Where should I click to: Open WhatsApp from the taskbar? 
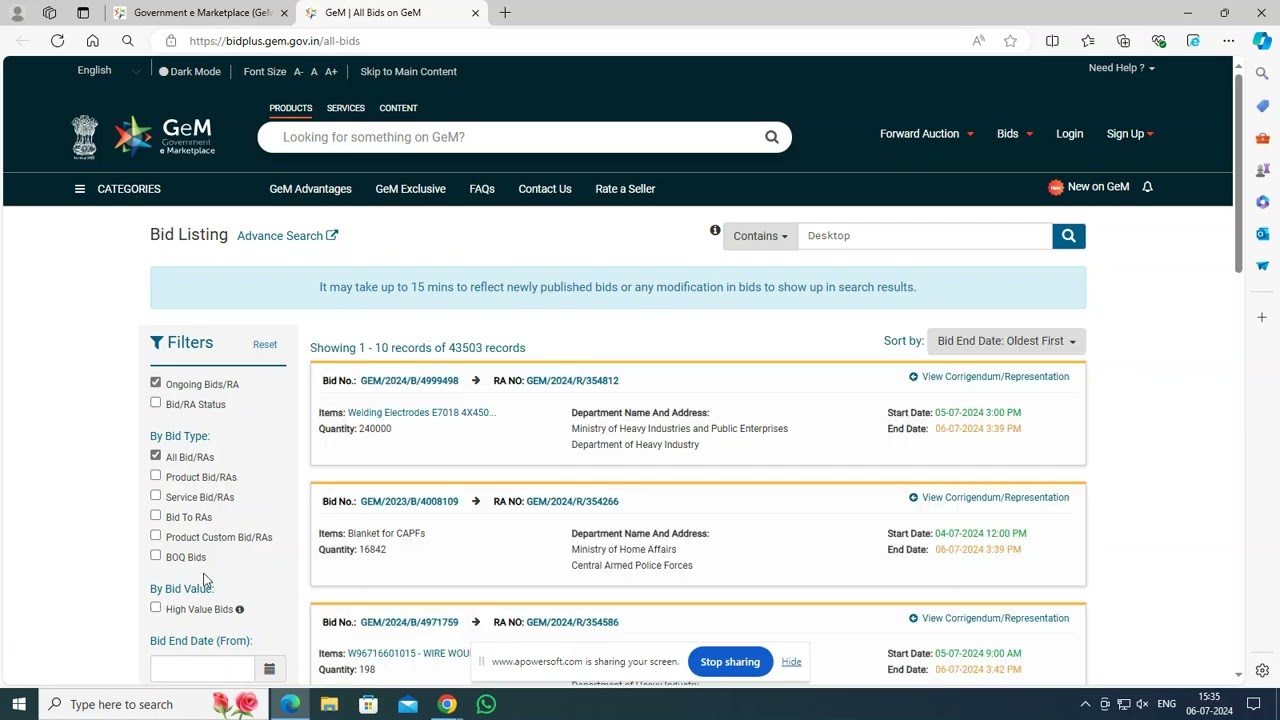coord(486,705)
